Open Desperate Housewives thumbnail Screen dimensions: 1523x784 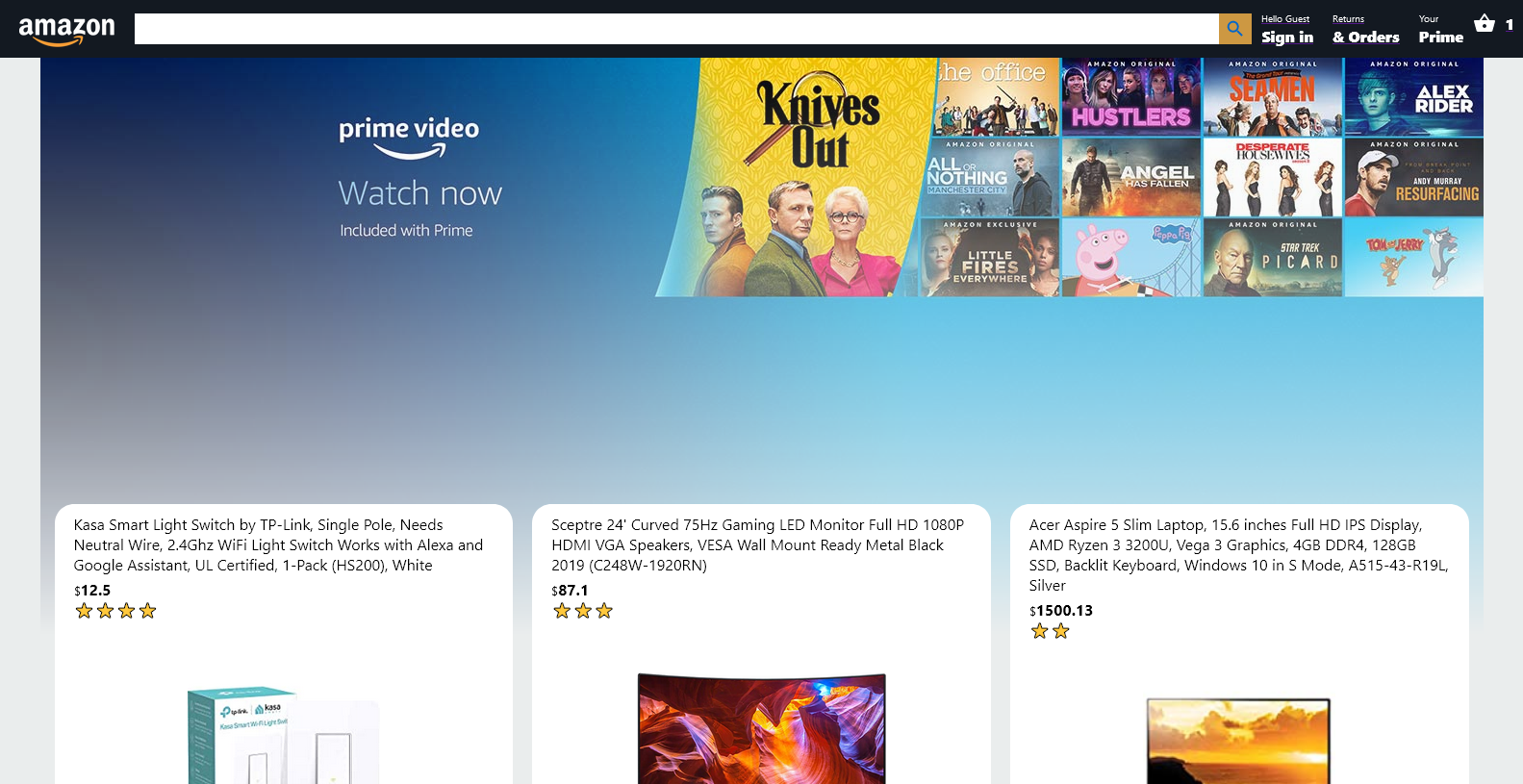(x=1272, y=177)
